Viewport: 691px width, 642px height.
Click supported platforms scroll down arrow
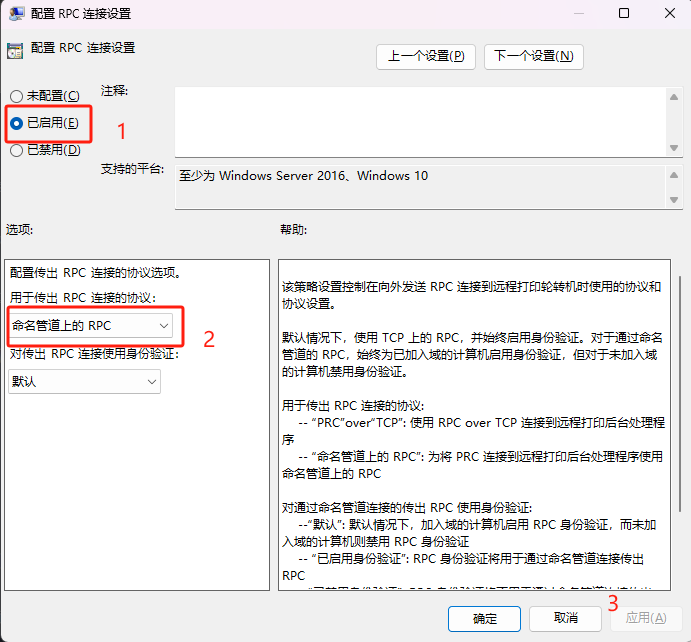(x=674, y=200)
